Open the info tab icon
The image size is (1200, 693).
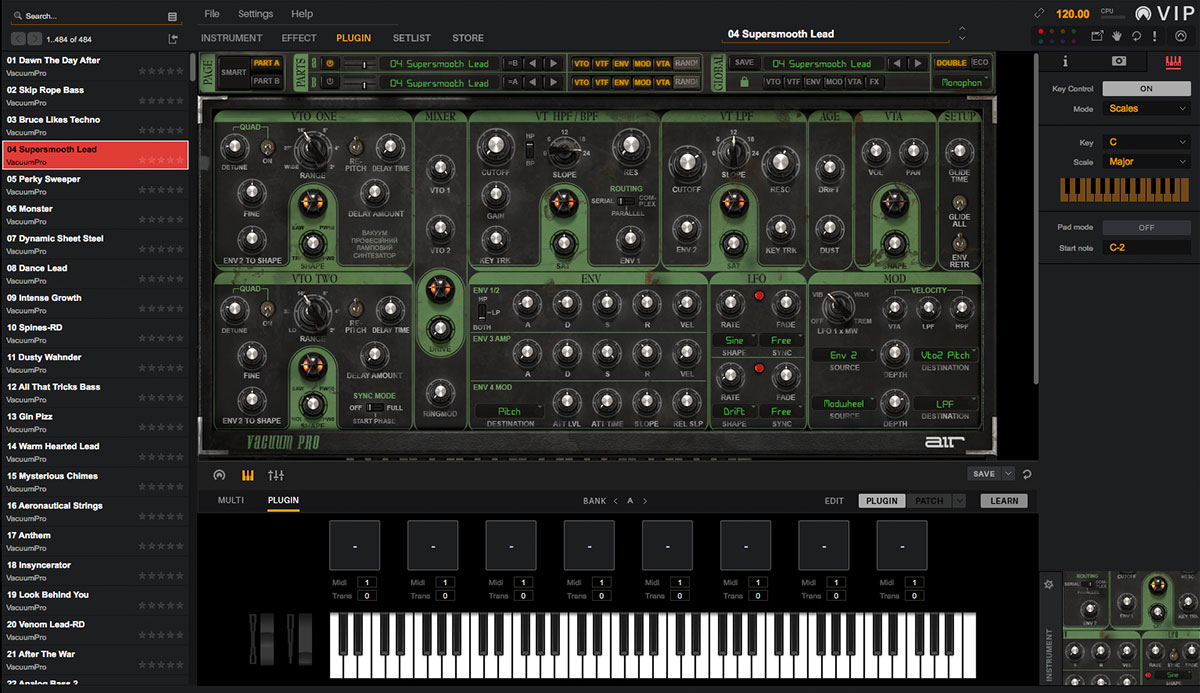[1064, 61]
